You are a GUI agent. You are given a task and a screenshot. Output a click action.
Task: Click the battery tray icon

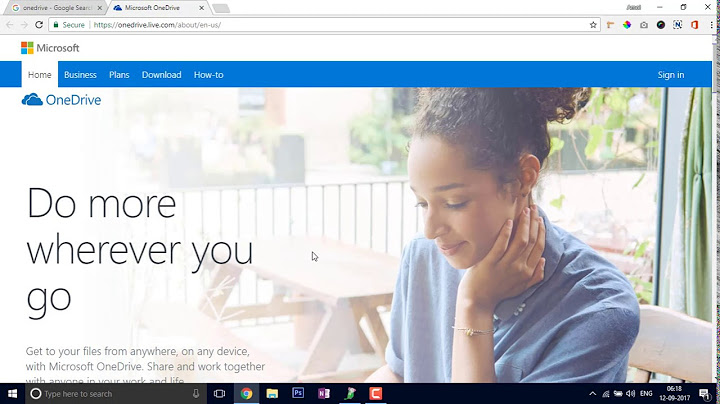coord(618,393)
